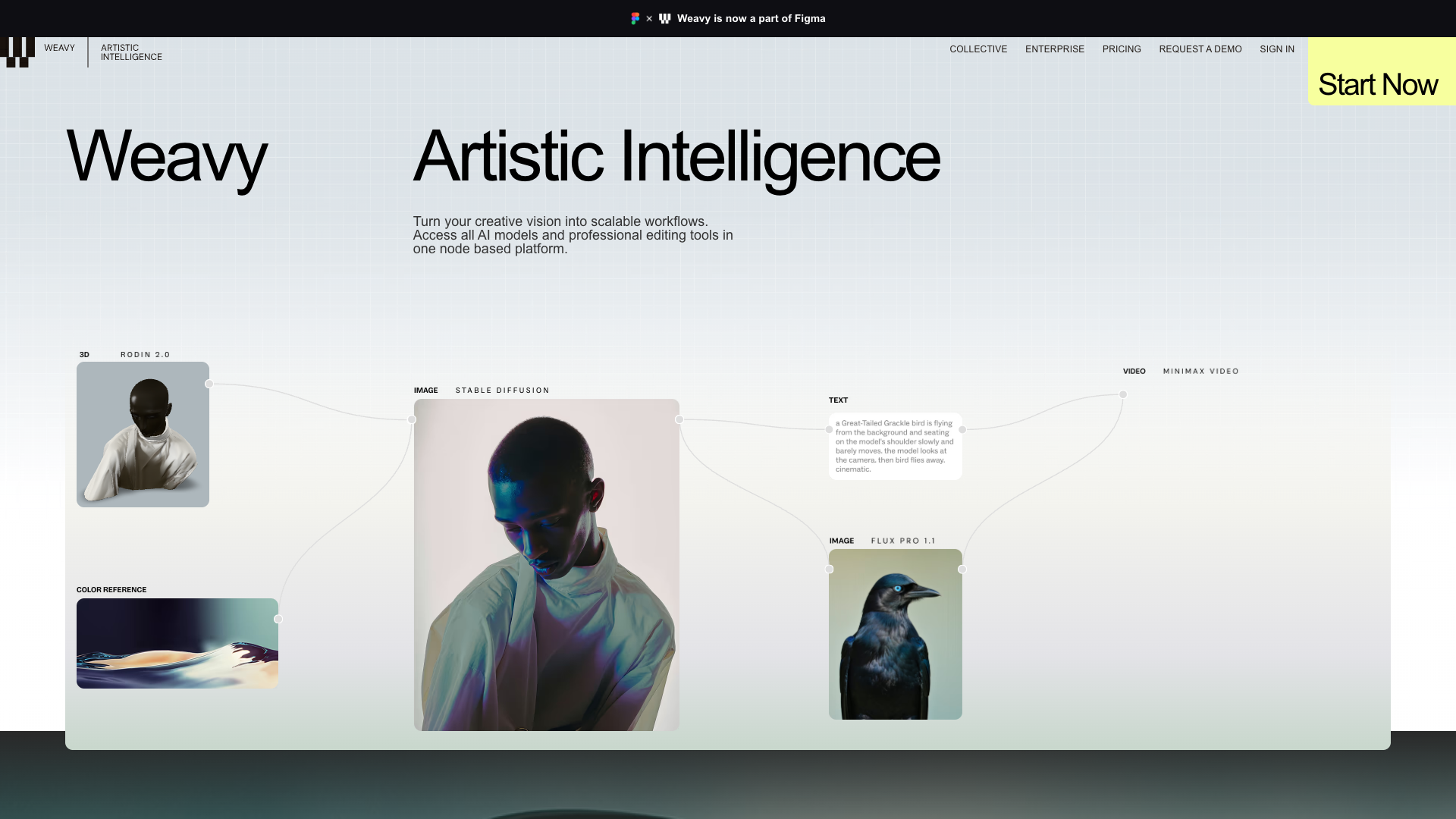Click the Flux Pro 1.1 node input connector
Screen dimensions: 1456x819
point(829,569)
